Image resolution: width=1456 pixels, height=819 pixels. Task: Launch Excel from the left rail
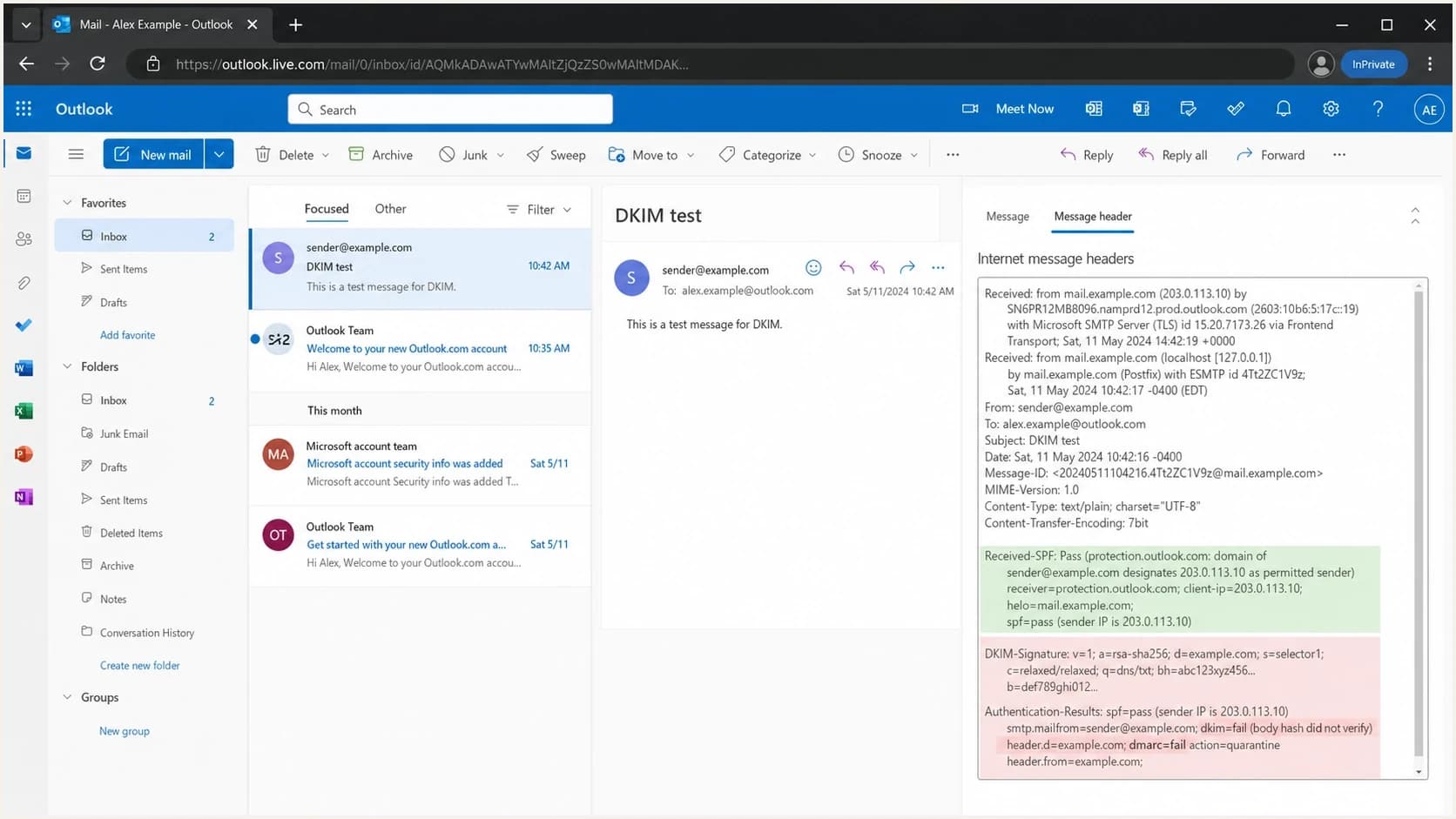pos(24,411)
